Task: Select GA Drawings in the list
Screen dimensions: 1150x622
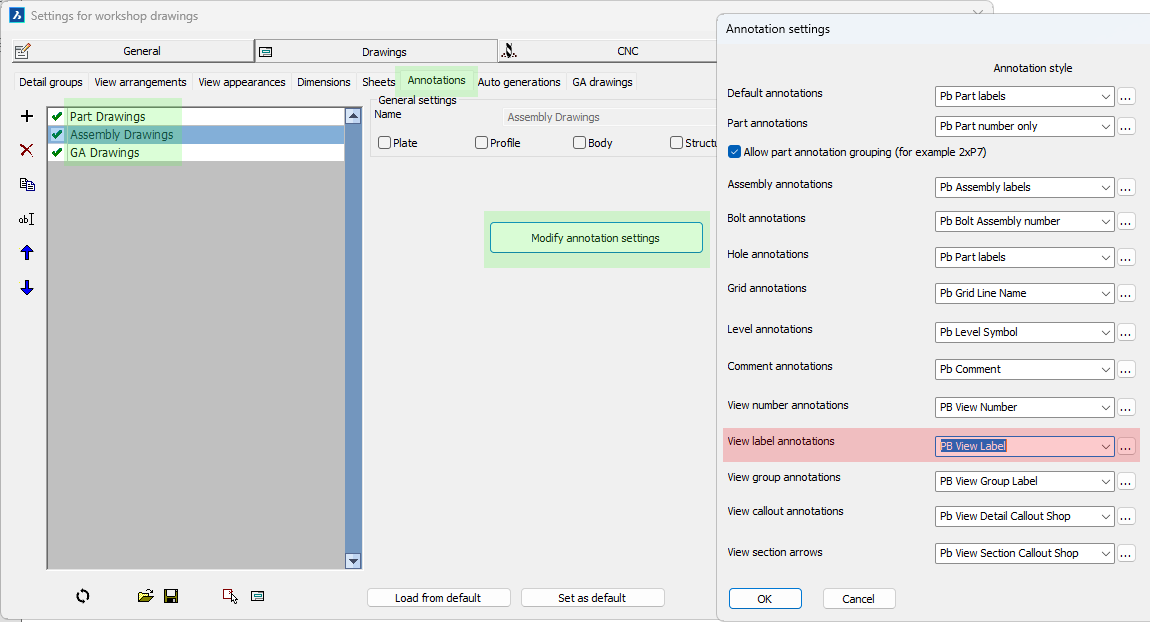Action: point(105,153)
